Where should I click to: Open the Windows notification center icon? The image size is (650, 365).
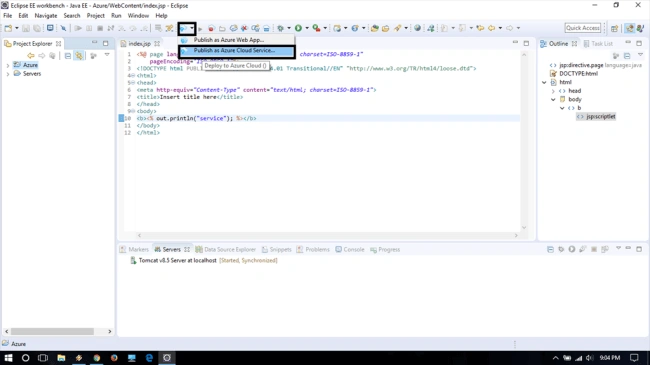click(x=634, y=358)
